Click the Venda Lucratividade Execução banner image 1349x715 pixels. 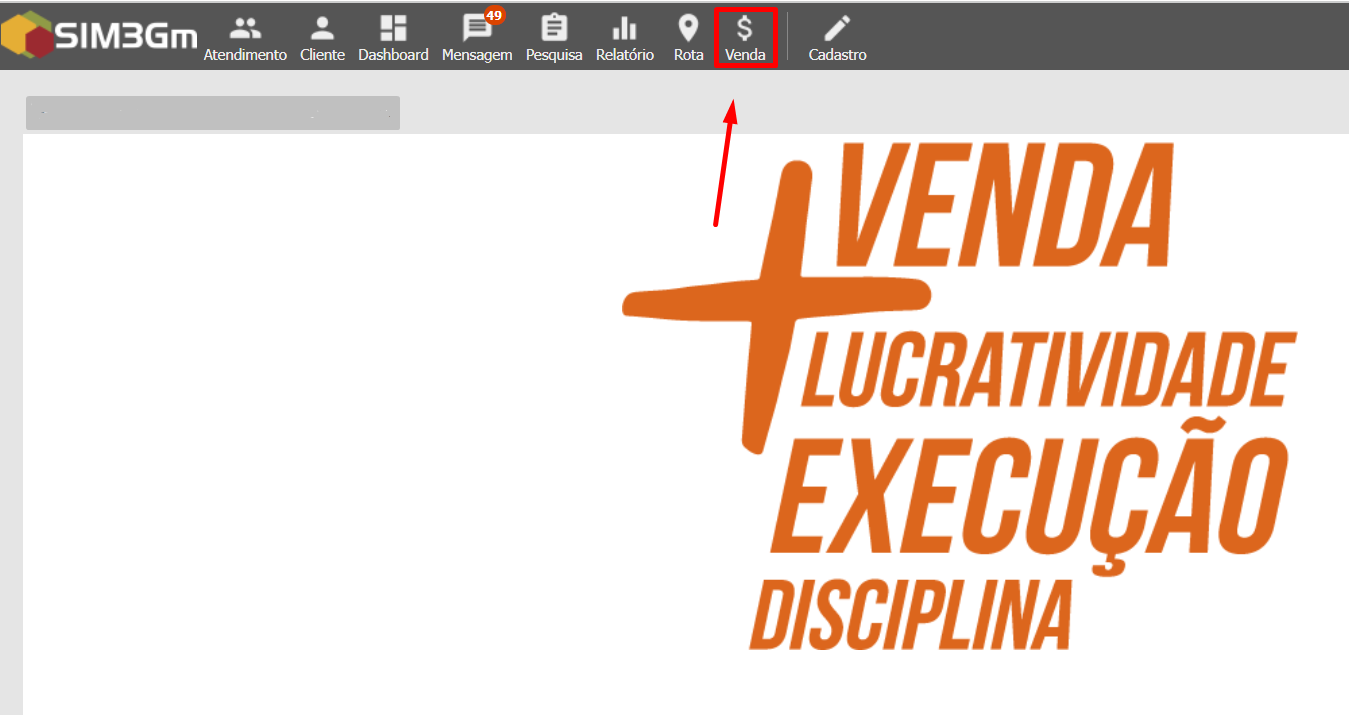960,396
